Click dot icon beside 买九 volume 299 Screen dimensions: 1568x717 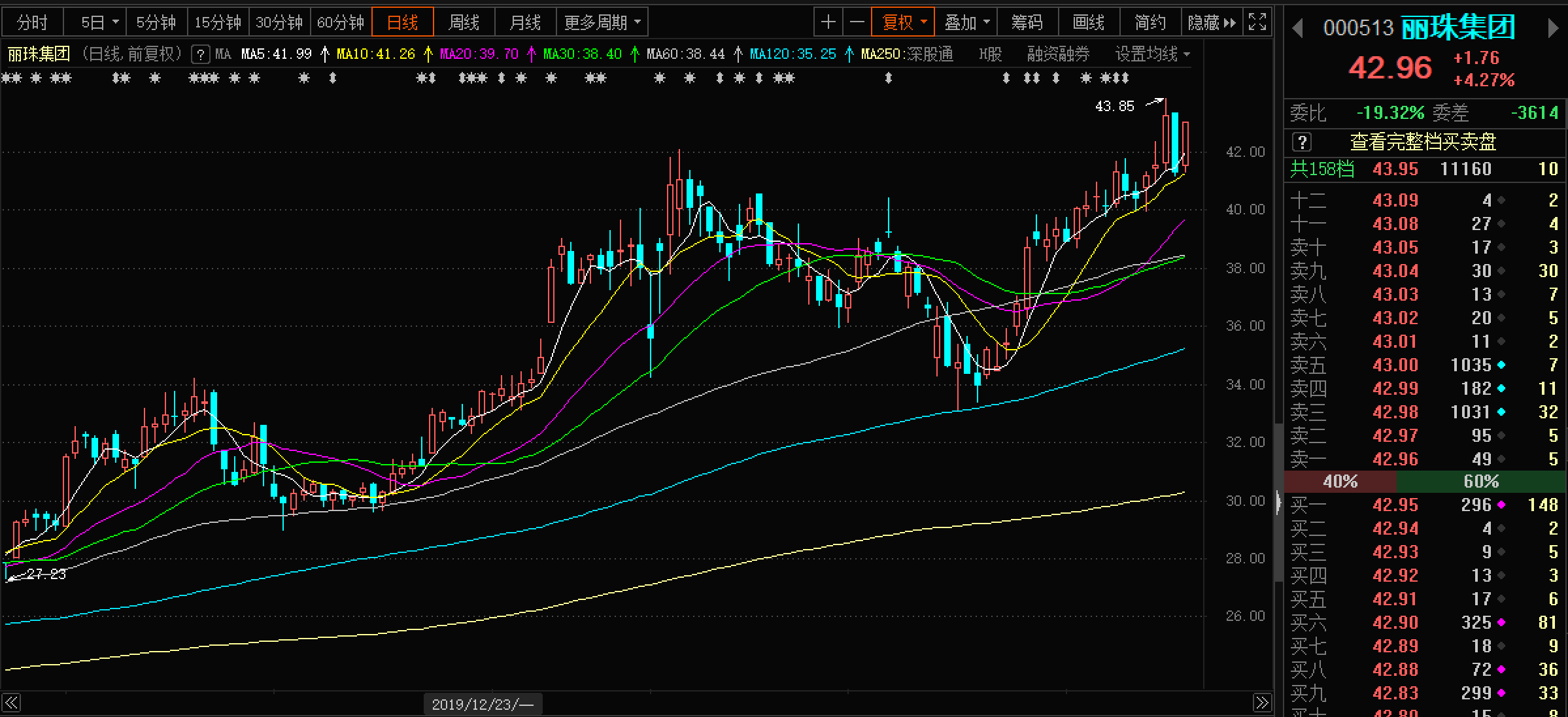click(x=1501, y=693)
